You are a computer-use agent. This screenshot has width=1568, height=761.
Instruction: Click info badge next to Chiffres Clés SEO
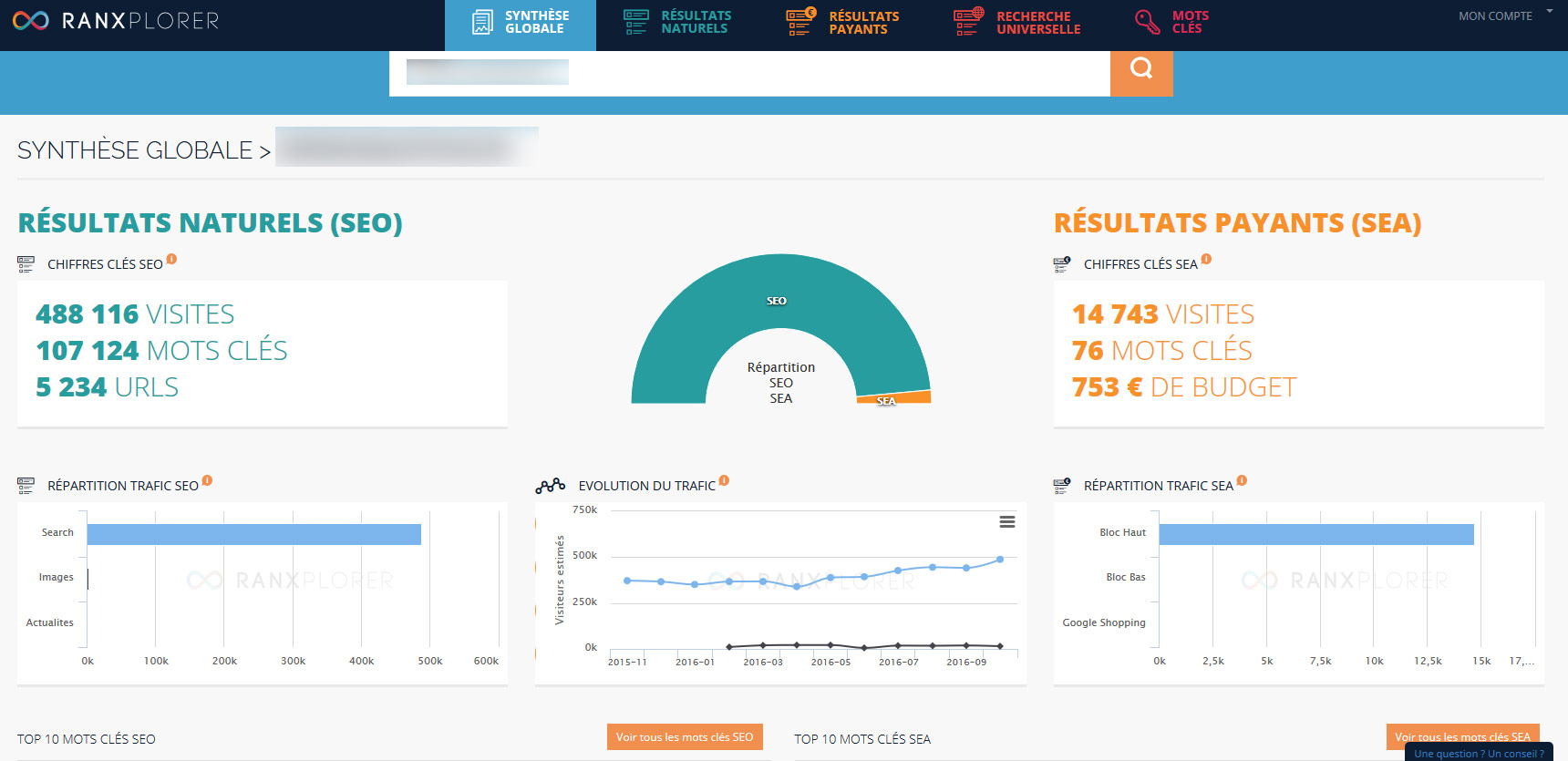point(171,259)
